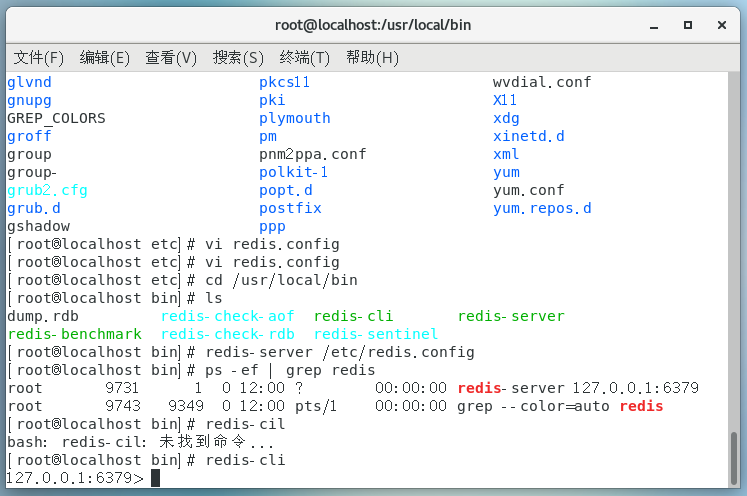The width and height of the screenshot is (747, 496).
Task: Click the pnm2ppa.conf file entry
Action: pos(313,154)
